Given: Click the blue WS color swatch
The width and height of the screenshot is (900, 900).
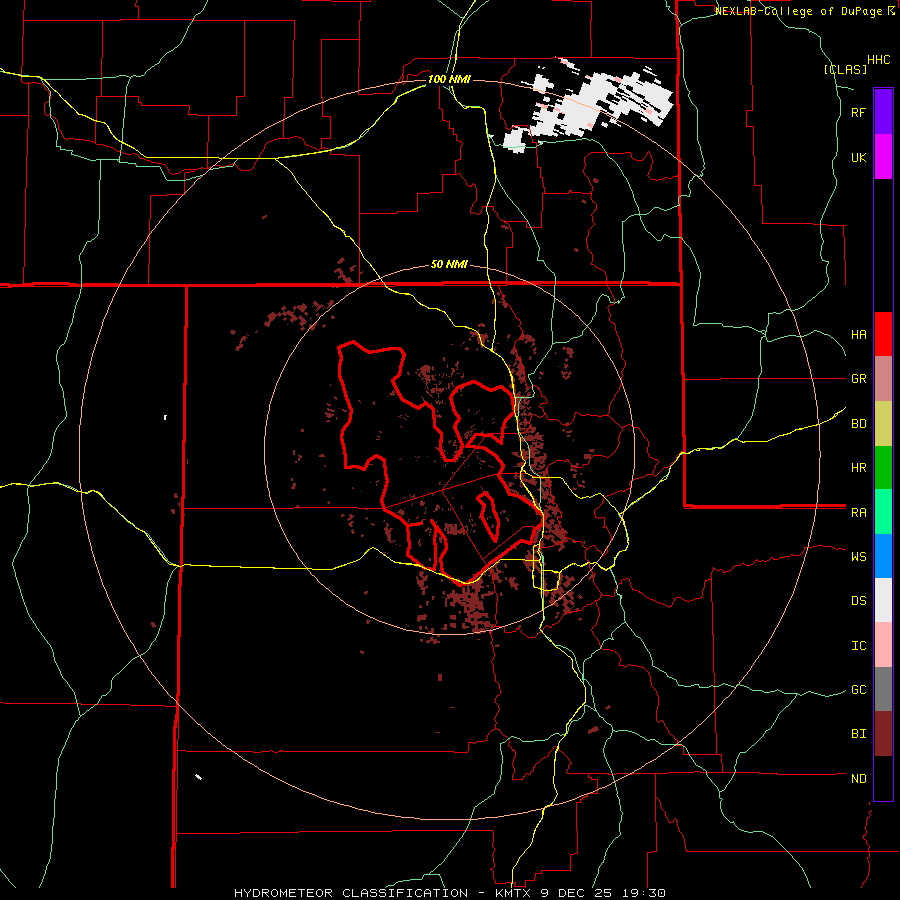Looking at the screenshot, I should point(883,556).
